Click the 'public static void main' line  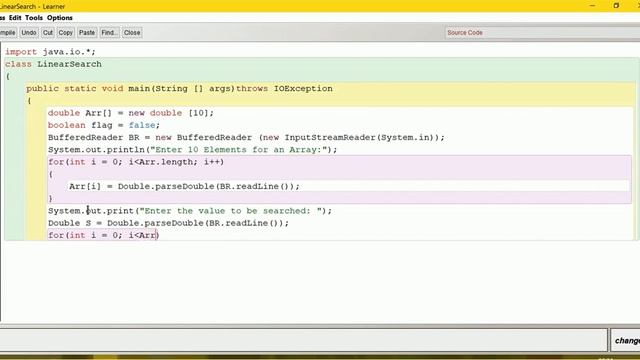click(x=180, y=89)
